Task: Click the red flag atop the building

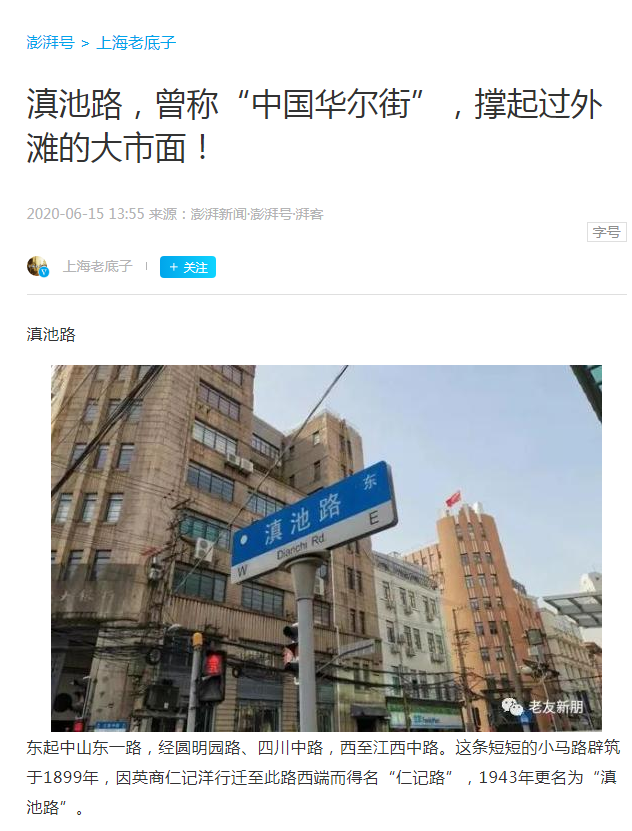Action: coord(453,499)
